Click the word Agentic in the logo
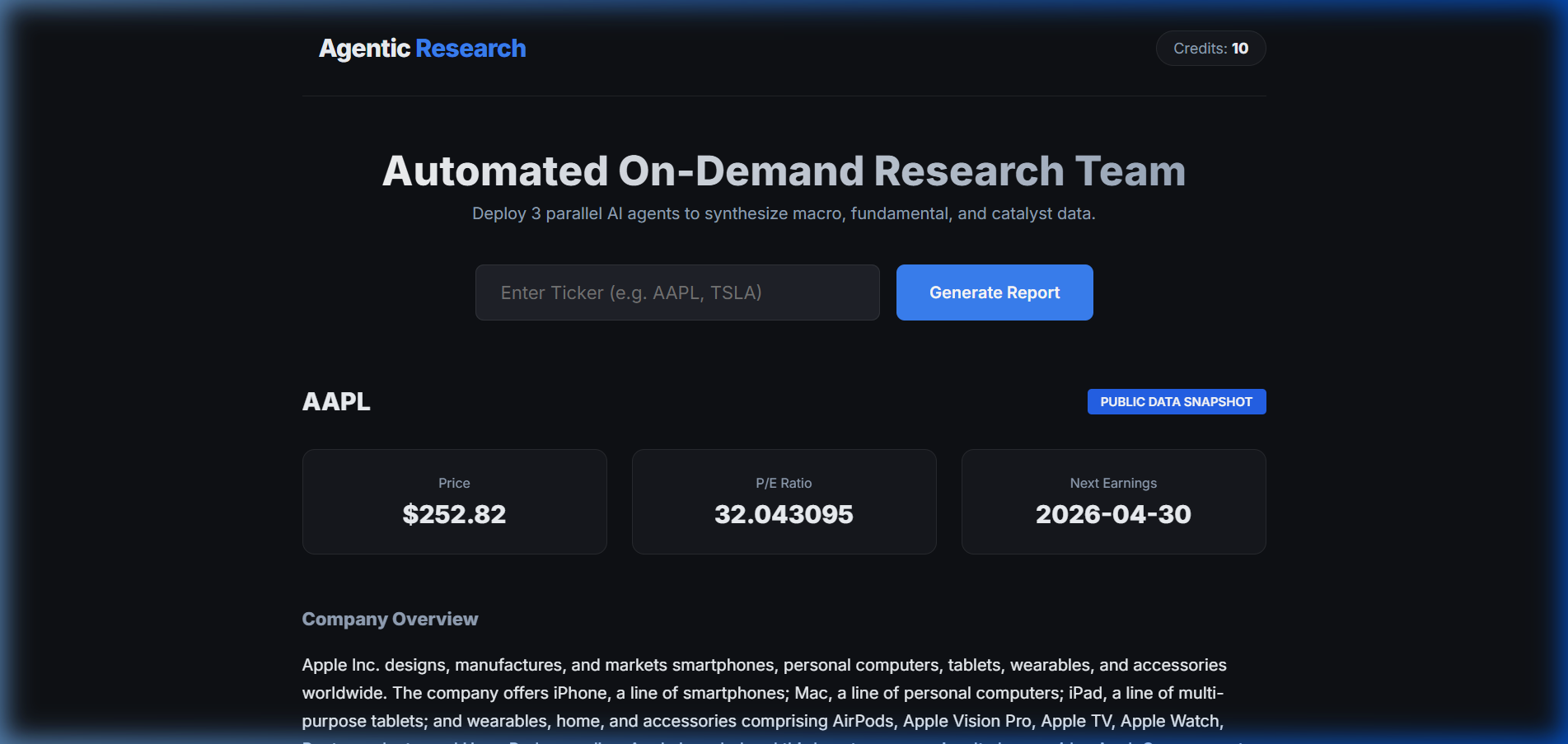Viewport: 1568px width, 744px height. pos(364,49)
